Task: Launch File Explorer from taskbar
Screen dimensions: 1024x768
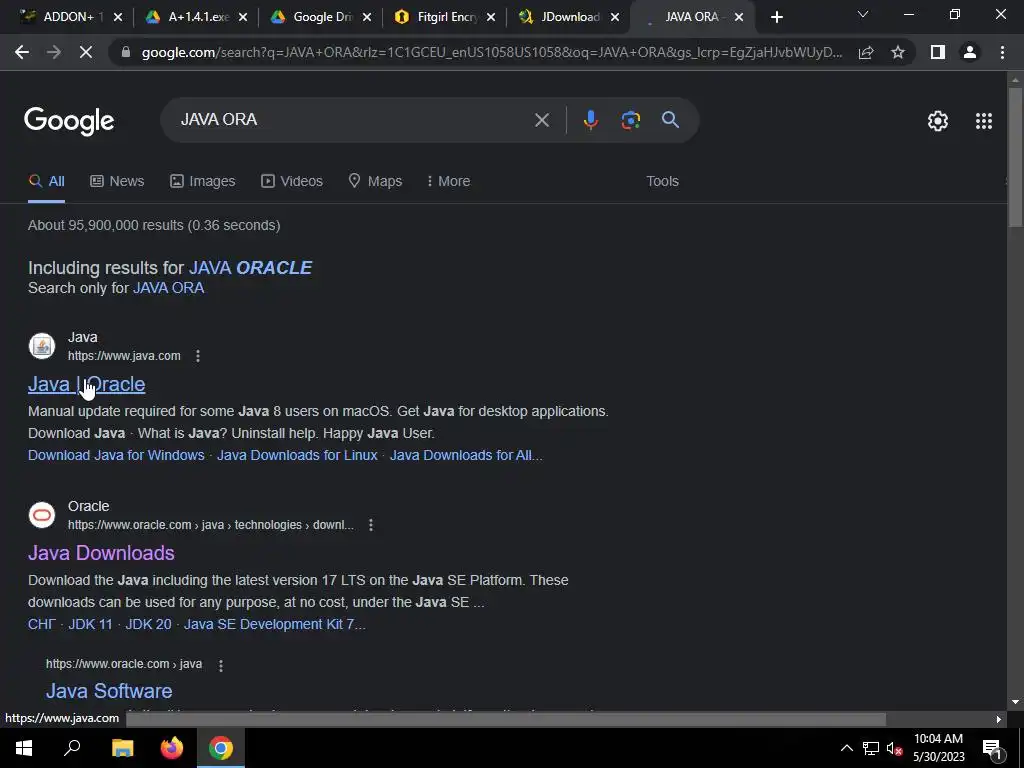Action: point(122,748)
